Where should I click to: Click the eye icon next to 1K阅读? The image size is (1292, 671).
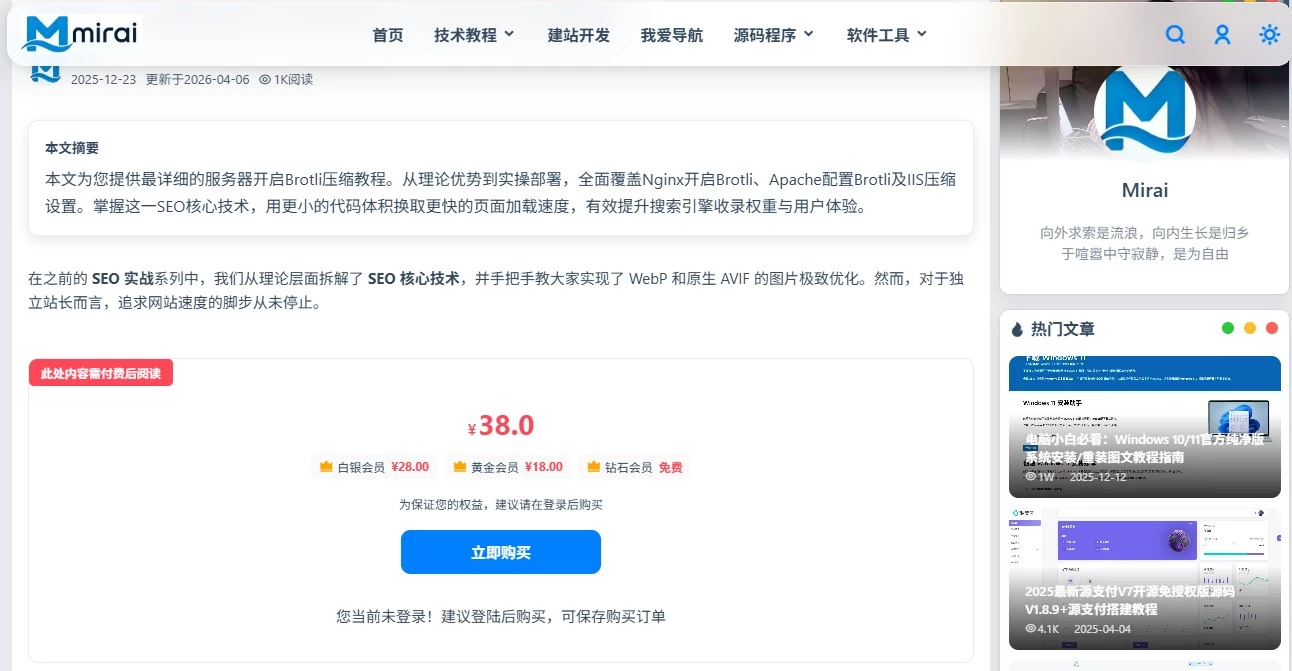pos(265,79)
